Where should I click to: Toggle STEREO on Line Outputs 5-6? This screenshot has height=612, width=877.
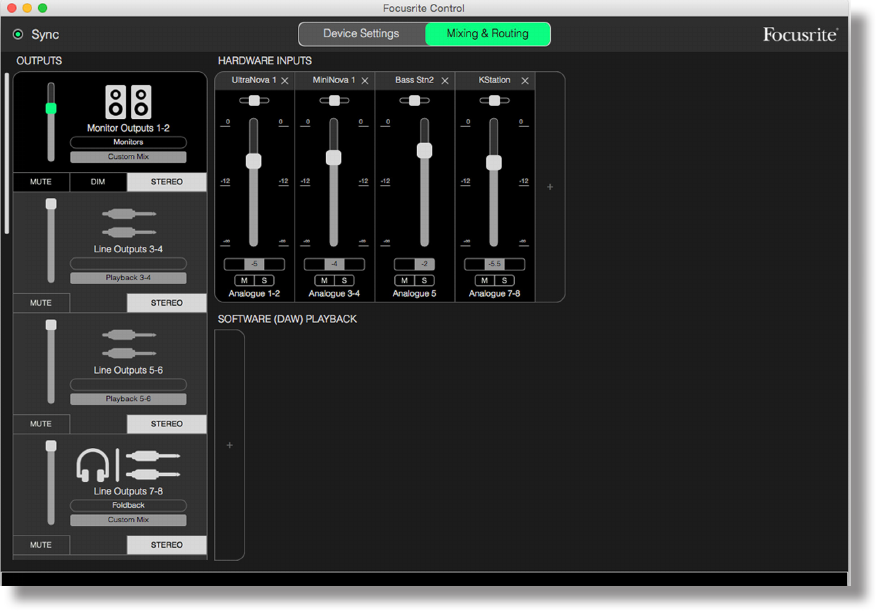(x=167, y=424)
